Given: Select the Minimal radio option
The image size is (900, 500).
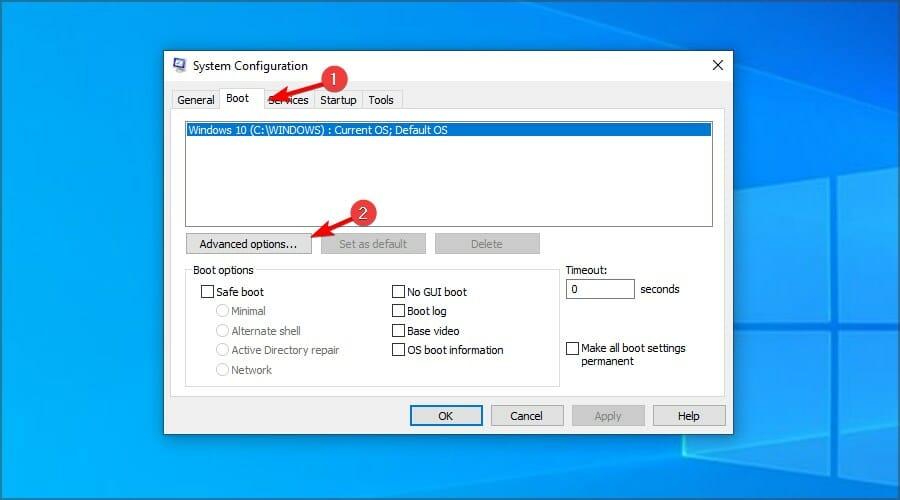Looking at the screenshot, I should [x=222, y=311].
